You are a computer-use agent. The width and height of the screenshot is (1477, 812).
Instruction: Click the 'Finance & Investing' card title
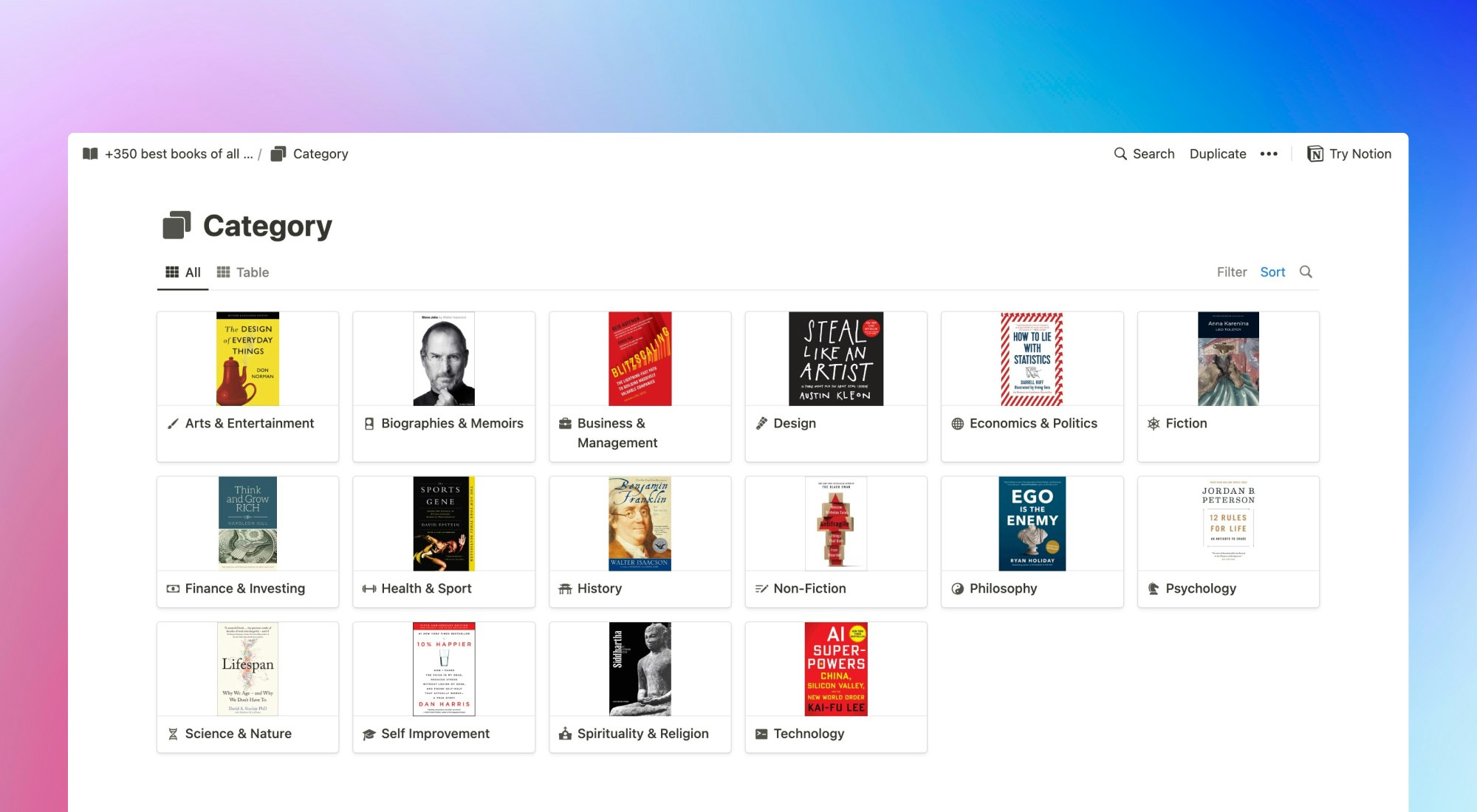tap(244, 588)
